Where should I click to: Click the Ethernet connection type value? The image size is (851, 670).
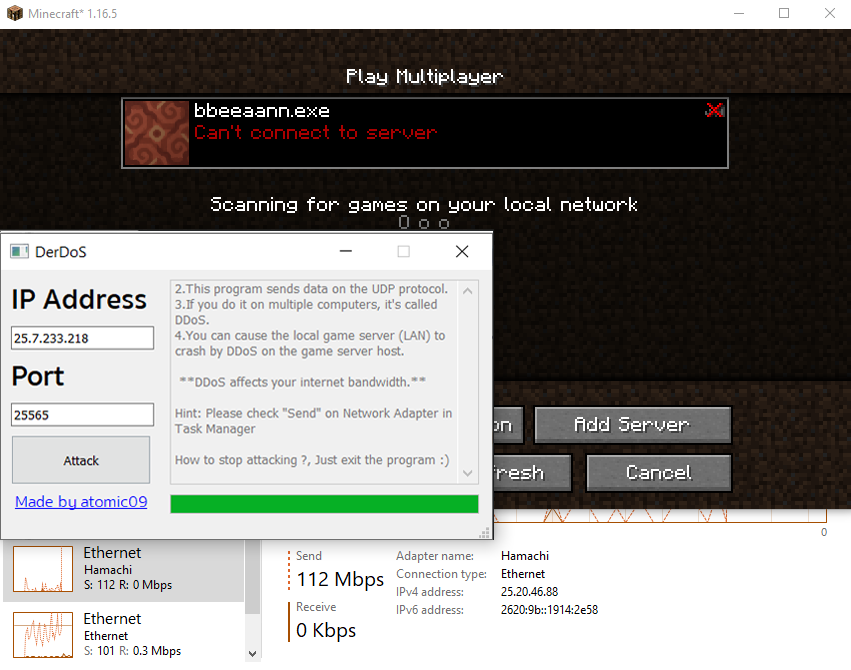523,574
